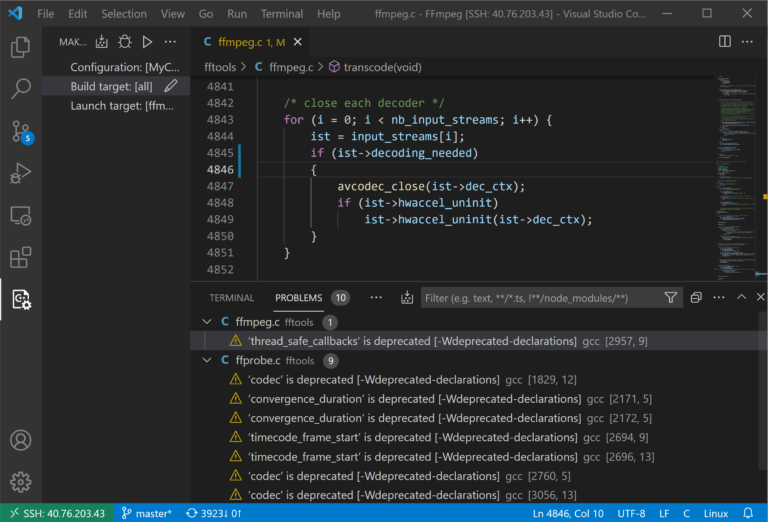Click the Makefile debug bug icon
Screen dimensions: 768x522
pyautogui.click(x=124, y=42)
